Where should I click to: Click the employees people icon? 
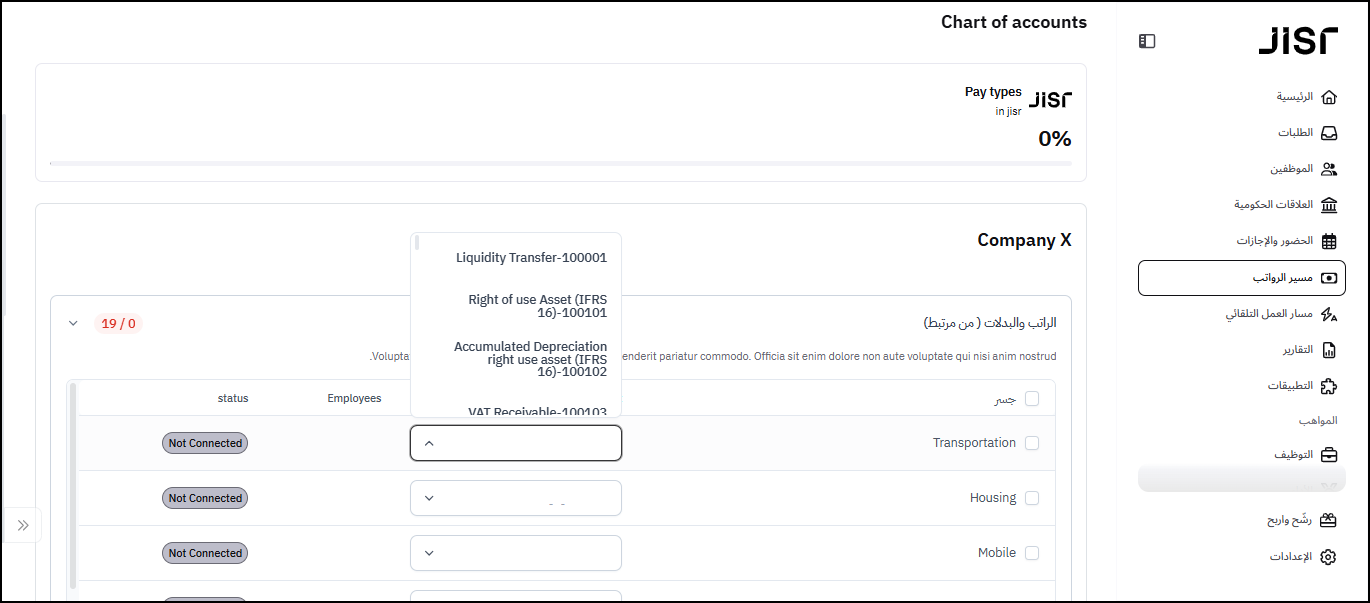tap(1328, 169)
